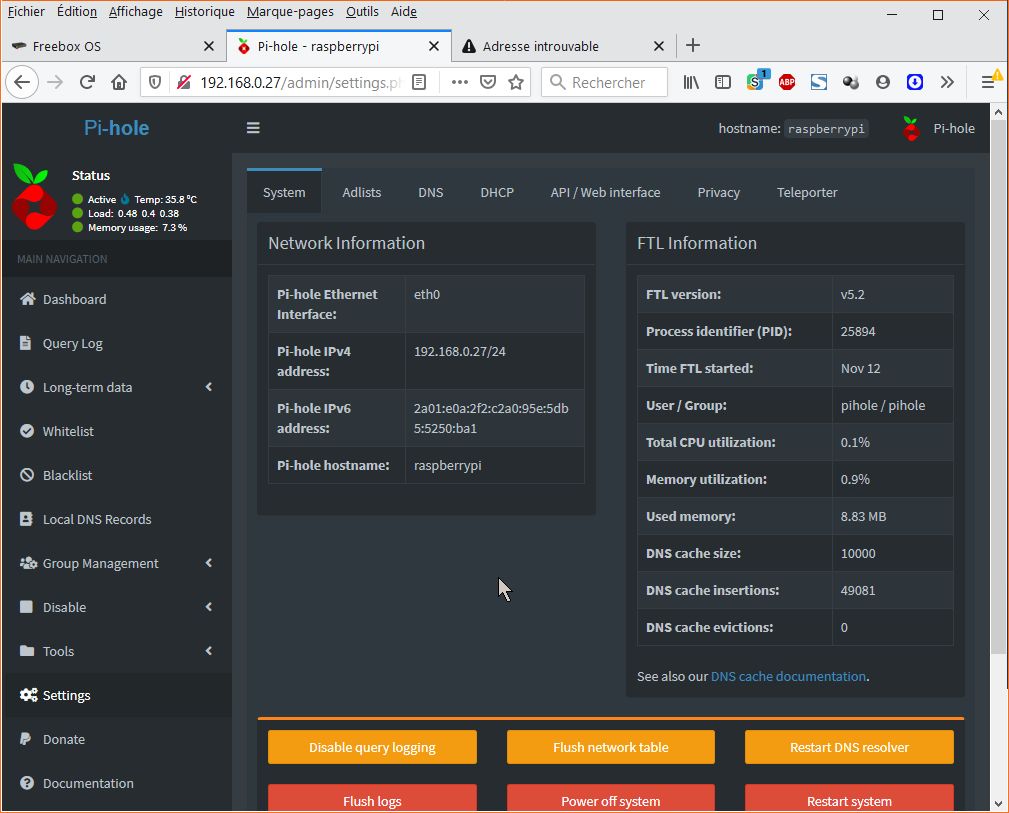
Task: Switch to the DNS settings tab
Action: pyautogui.click(x=430, y=192)
